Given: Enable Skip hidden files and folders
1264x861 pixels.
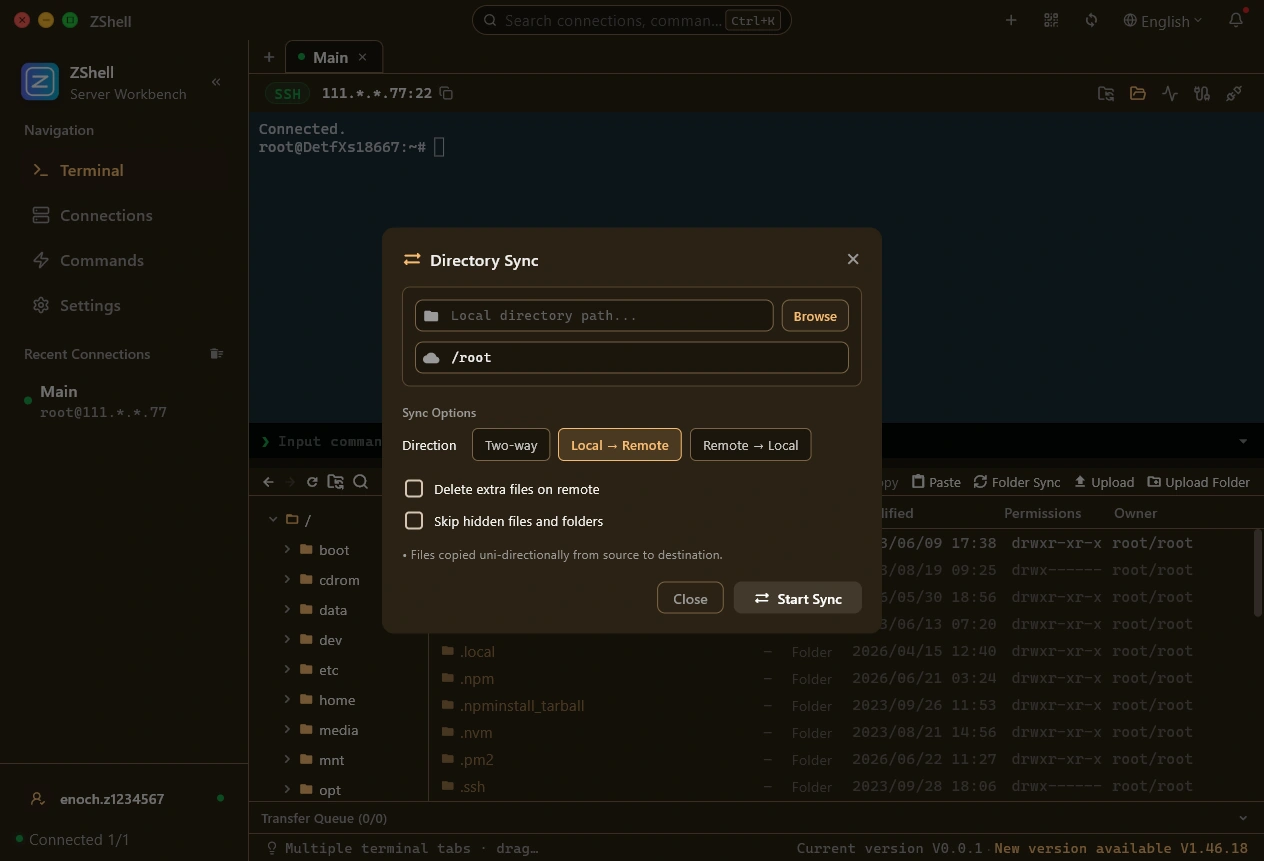Looking at the screenshot, I should [x=414, y=521].
